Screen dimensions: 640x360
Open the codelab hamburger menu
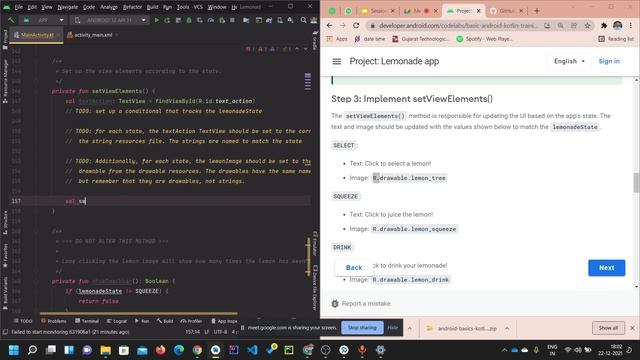point(337,61)
